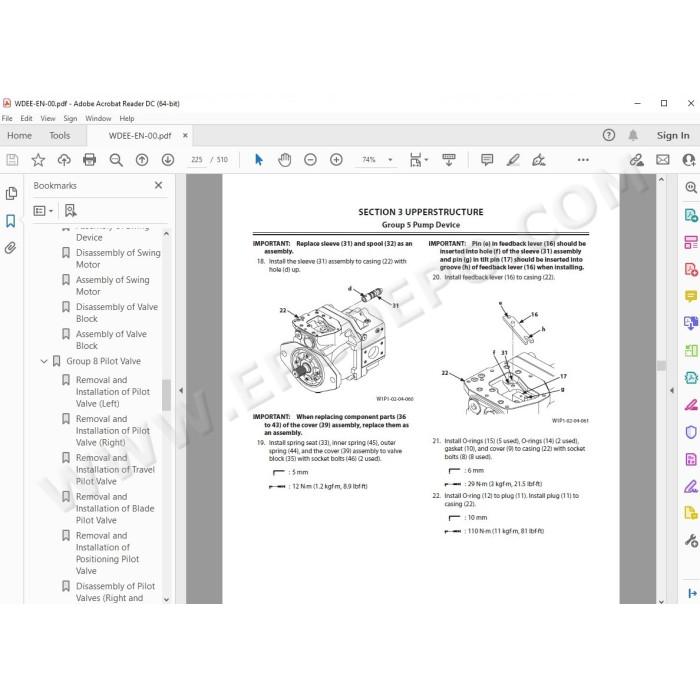The image size is (700, 700).
Task: Open the fit page options
Action: pos(418,160)
